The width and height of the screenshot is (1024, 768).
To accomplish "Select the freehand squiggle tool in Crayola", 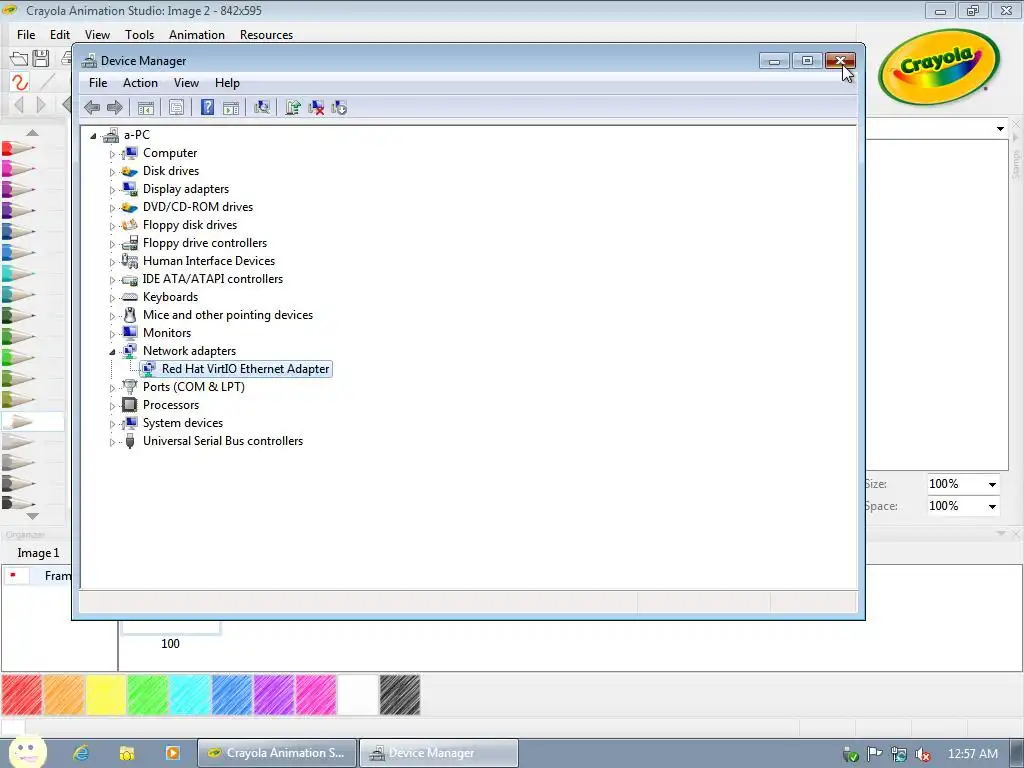I will (x=20, y=82).
